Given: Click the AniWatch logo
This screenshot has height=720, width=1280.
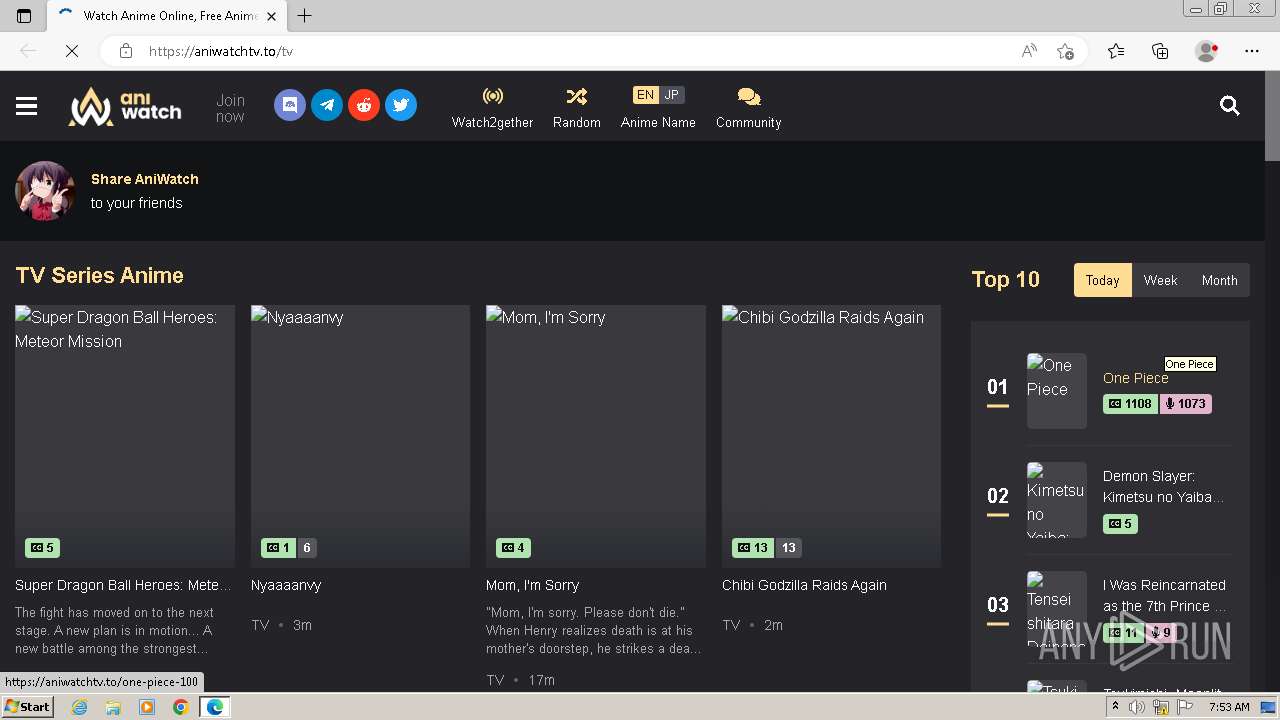Looking at the screenshot, I should click(125, 106).
